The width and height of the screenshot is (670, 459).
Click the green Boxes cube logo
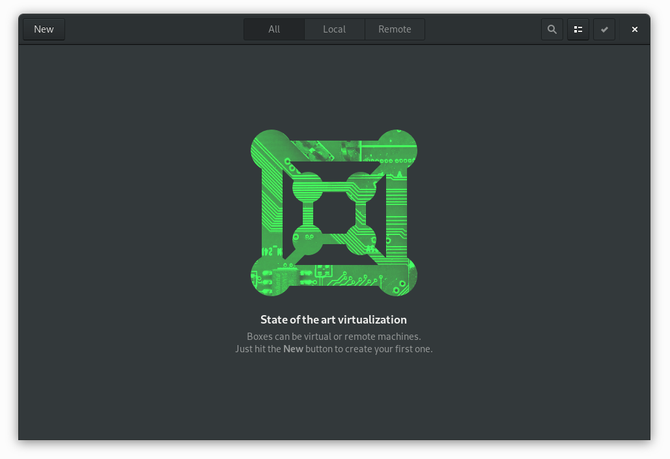334,213
